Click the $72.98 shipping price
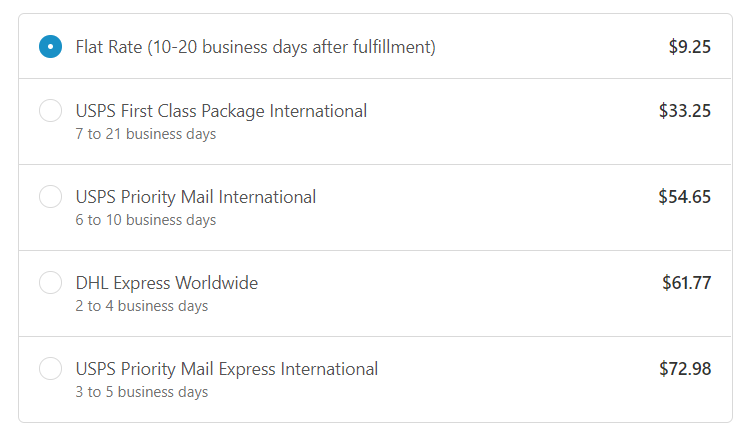 (x=685, y=369)
